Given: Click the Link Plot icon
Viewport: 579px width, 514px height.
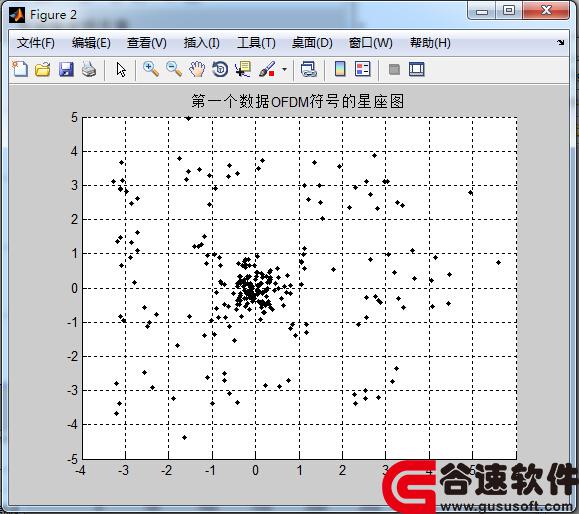Looking at the screenshot, I should pyautogui.click(x=309, y=69).
